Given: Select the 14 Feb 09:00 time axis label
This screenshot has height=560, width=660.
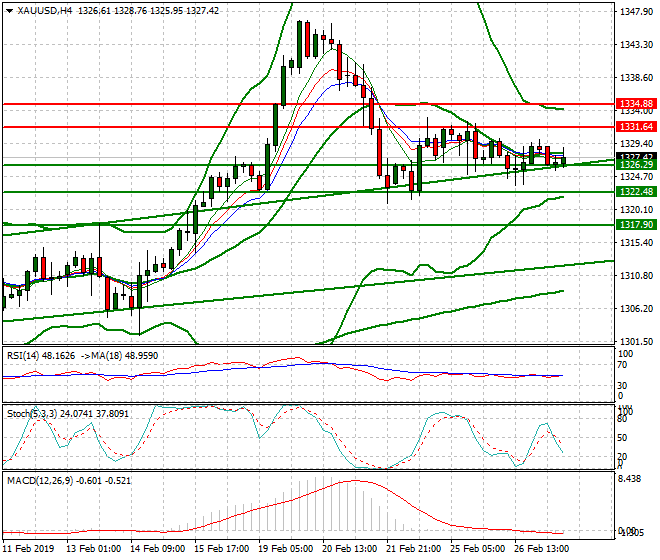Looking at the screenshot, I should pyautogui.click(x=157, y=549).
